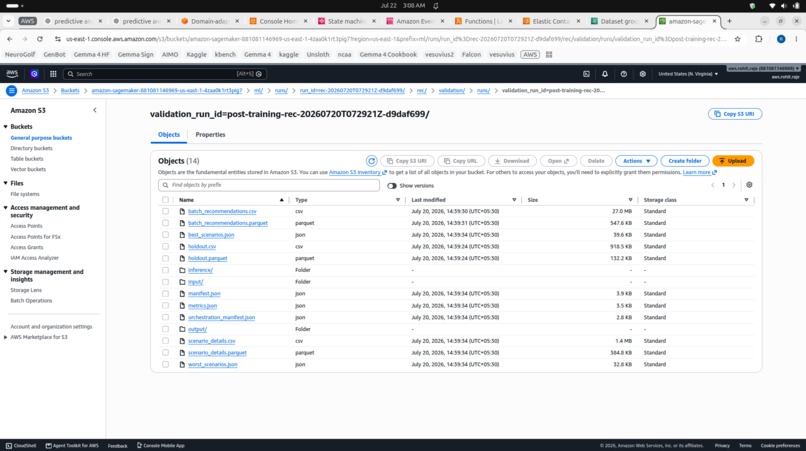Open the Actions dropdown
The height and width of the screenshot is (451, 806).
(x=636, y=161)
